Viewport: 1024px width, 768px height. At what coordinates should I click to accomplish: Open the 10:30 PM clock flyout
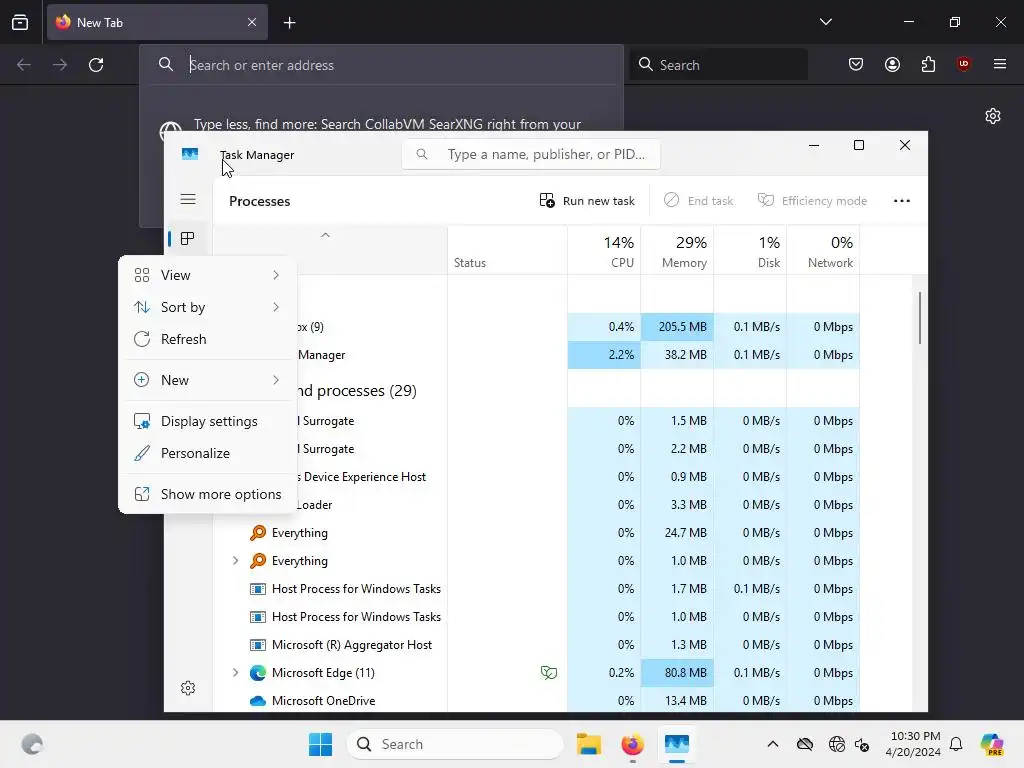(x=913, y=744)
